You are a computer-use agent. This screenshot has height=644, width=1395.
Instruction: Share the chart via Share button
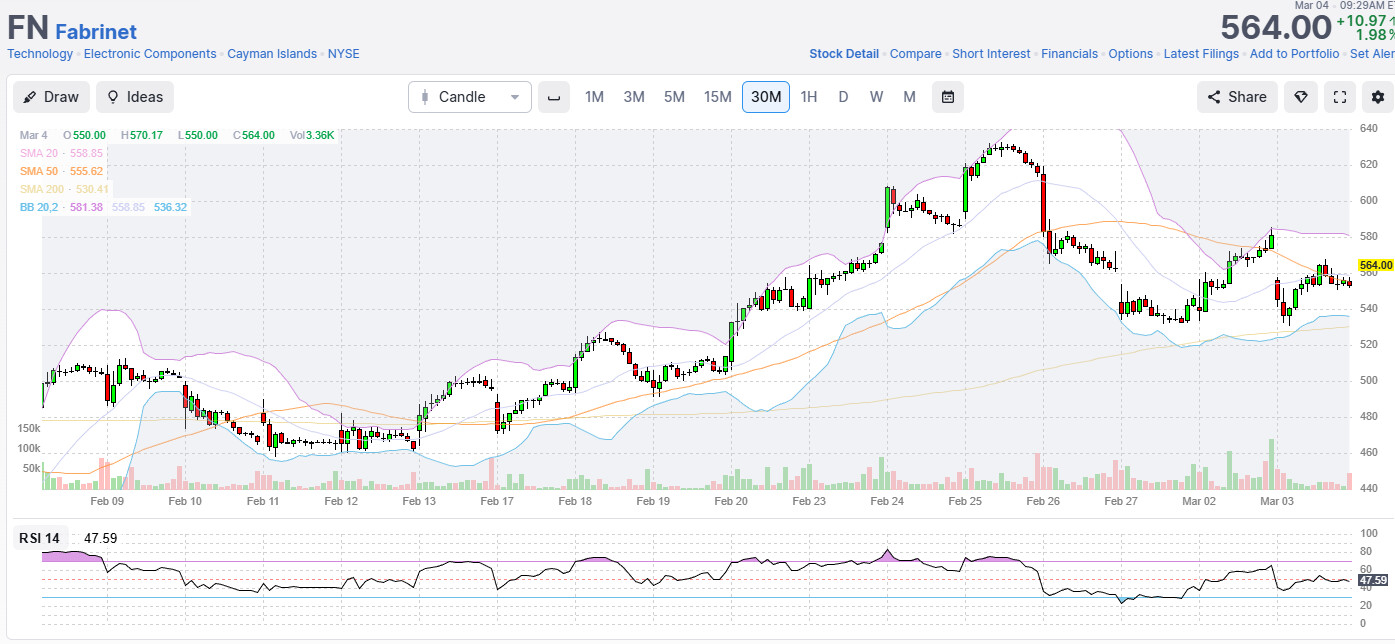point(1237,97)
